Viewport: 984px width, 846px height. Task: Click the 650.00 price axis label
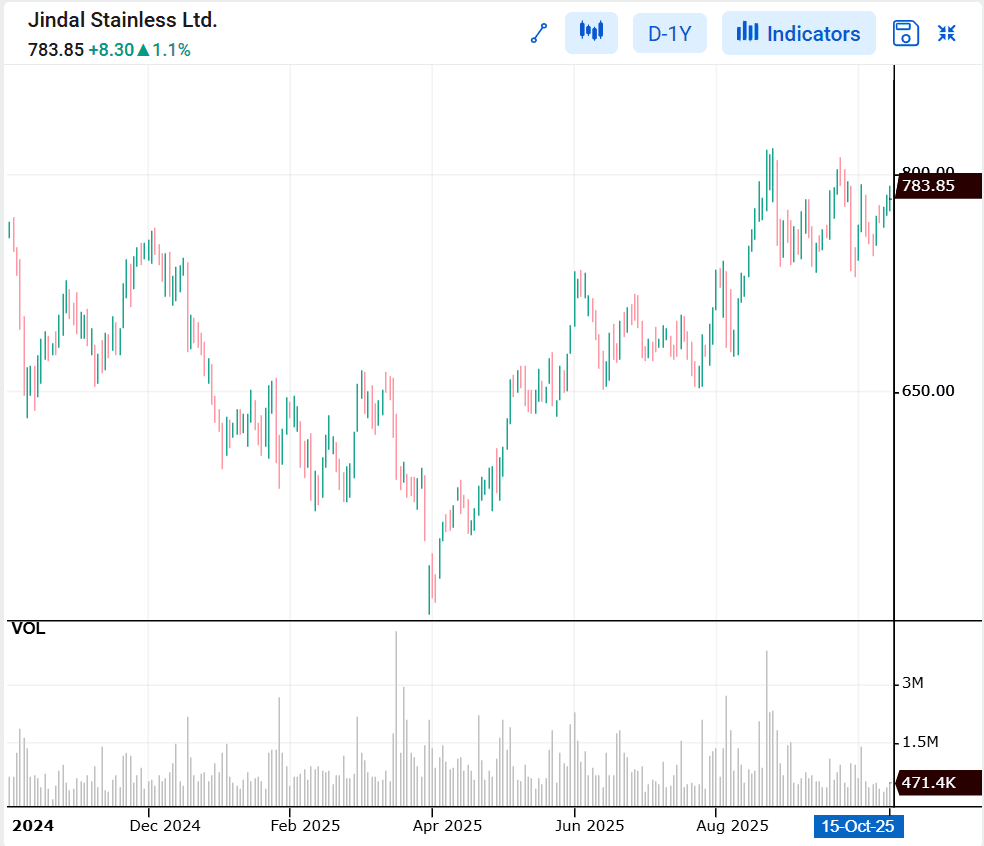(x=928, y=391)
